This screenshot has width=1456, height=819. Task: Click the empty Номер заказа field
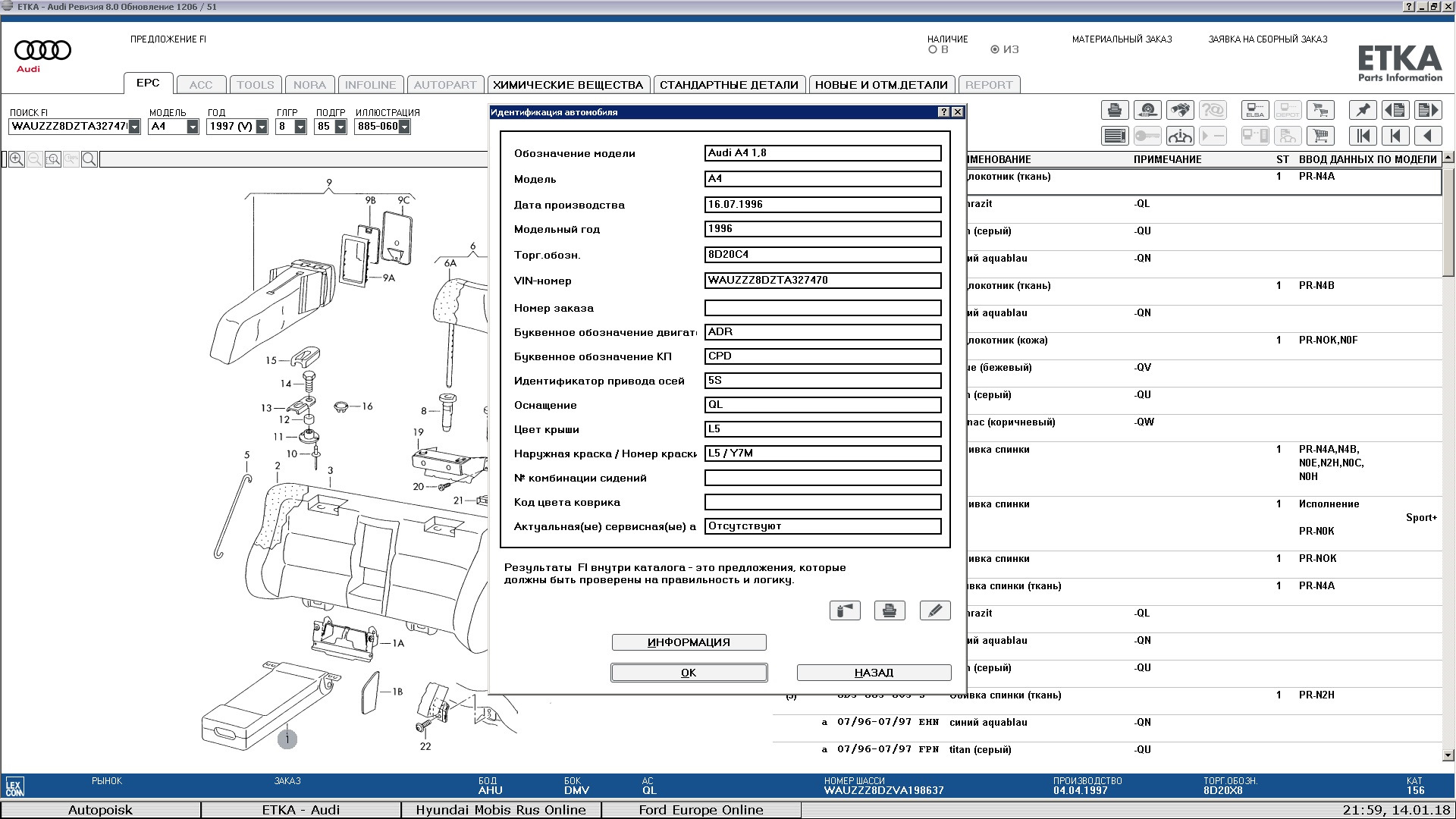tap(823, 308)
